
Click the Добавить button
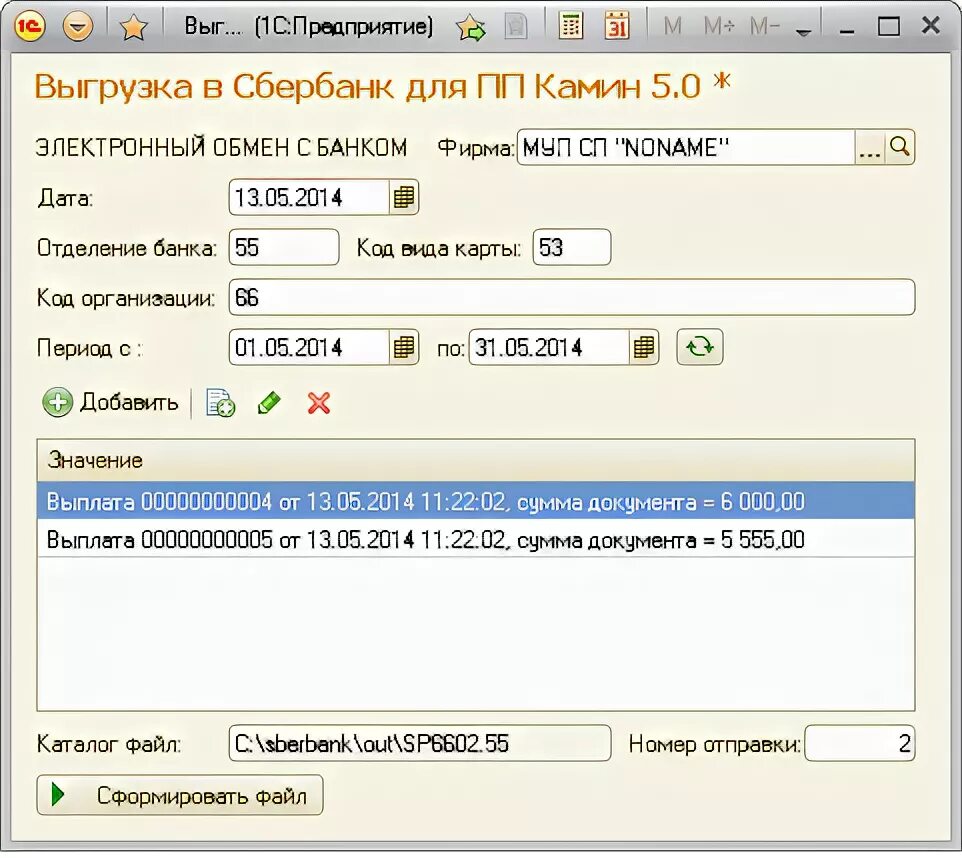[110, 403]
